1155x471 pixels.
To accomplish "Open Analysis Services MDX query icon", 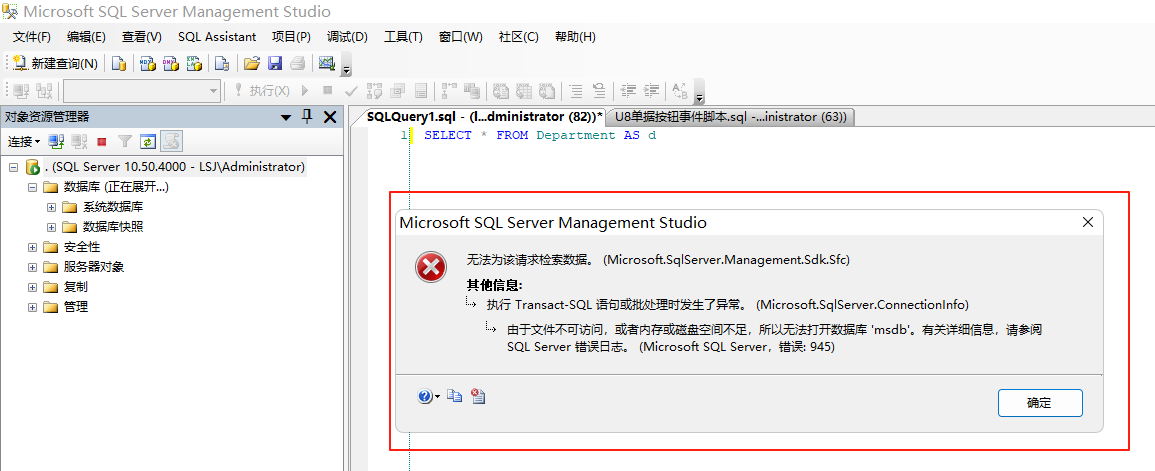I will [147, 64].
